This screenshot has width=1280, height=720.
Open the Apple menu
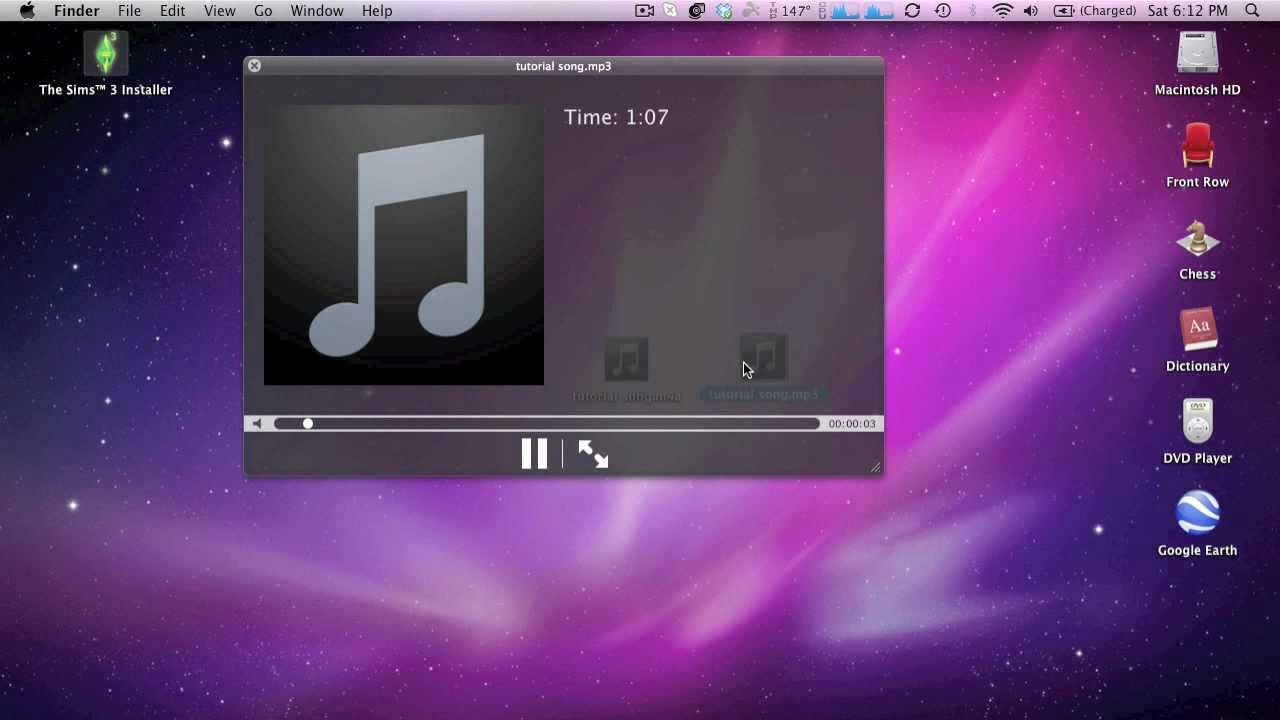27,11
